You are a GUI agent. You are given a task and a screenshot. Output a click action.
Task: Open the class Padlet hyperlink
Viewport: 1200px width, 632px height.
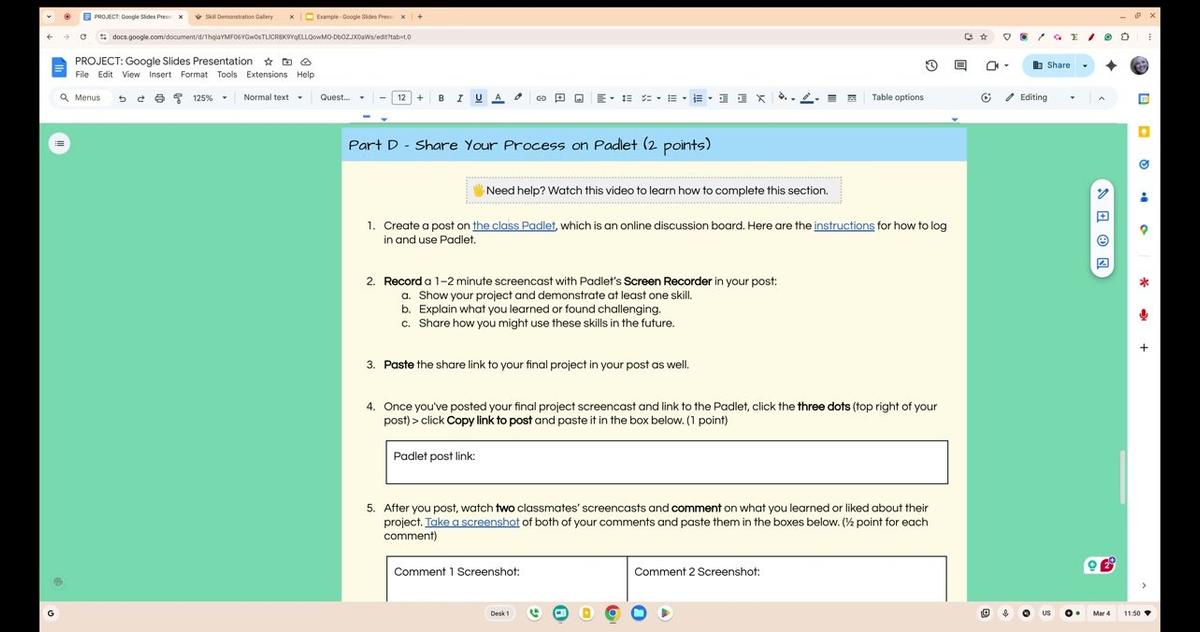tap(514, 225)
